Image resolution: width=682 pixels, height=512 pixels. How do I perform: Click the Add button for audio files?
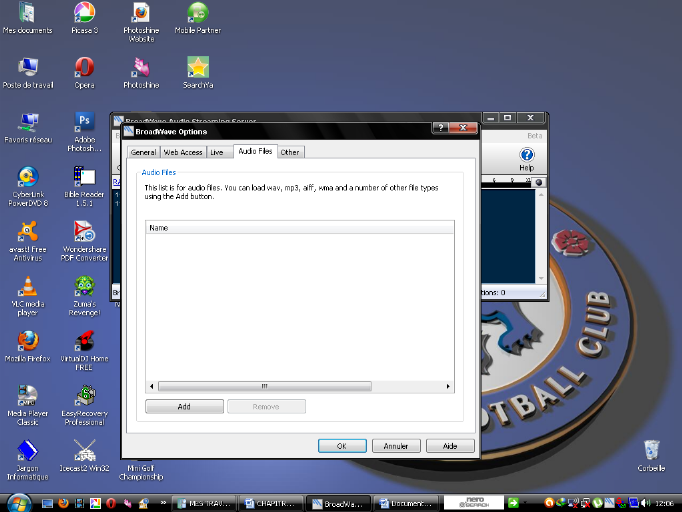pyautogui.click(x=184, y=407)
